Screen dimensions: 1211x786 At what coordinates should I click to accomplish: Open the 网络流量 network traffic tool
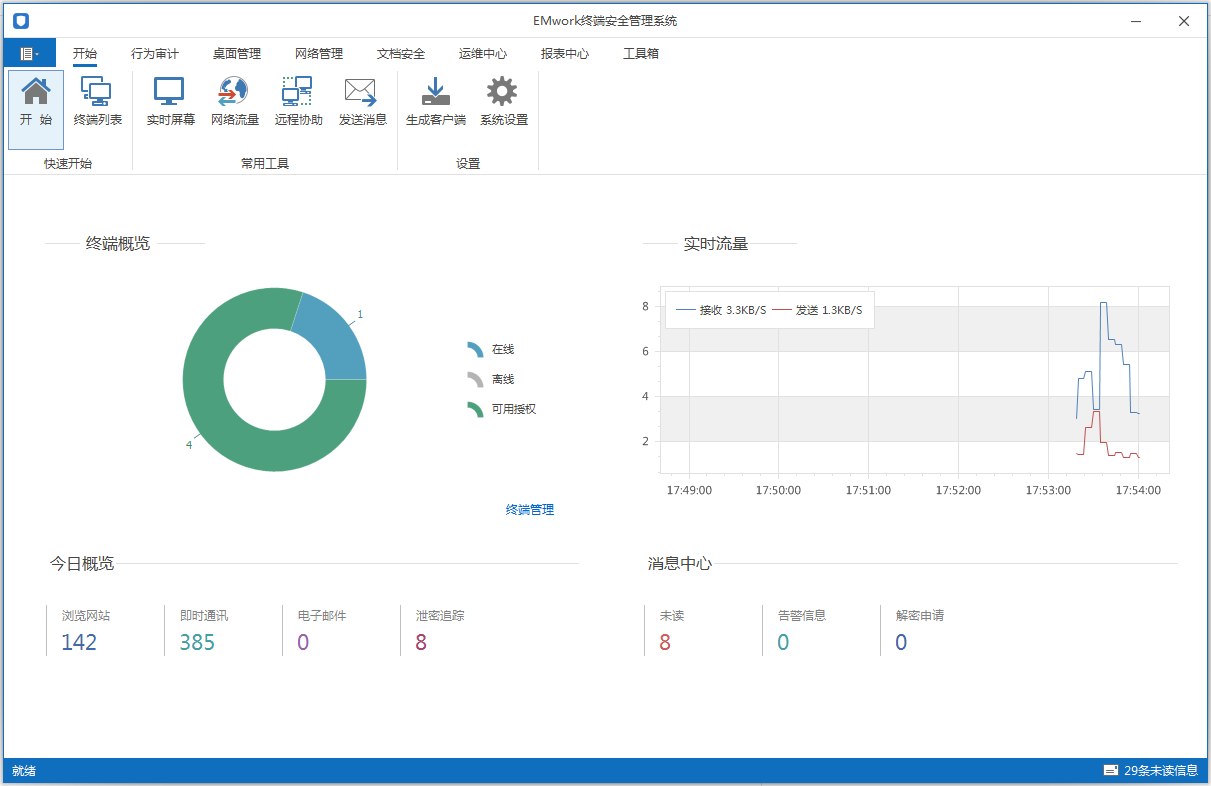[x=234, y=103]
